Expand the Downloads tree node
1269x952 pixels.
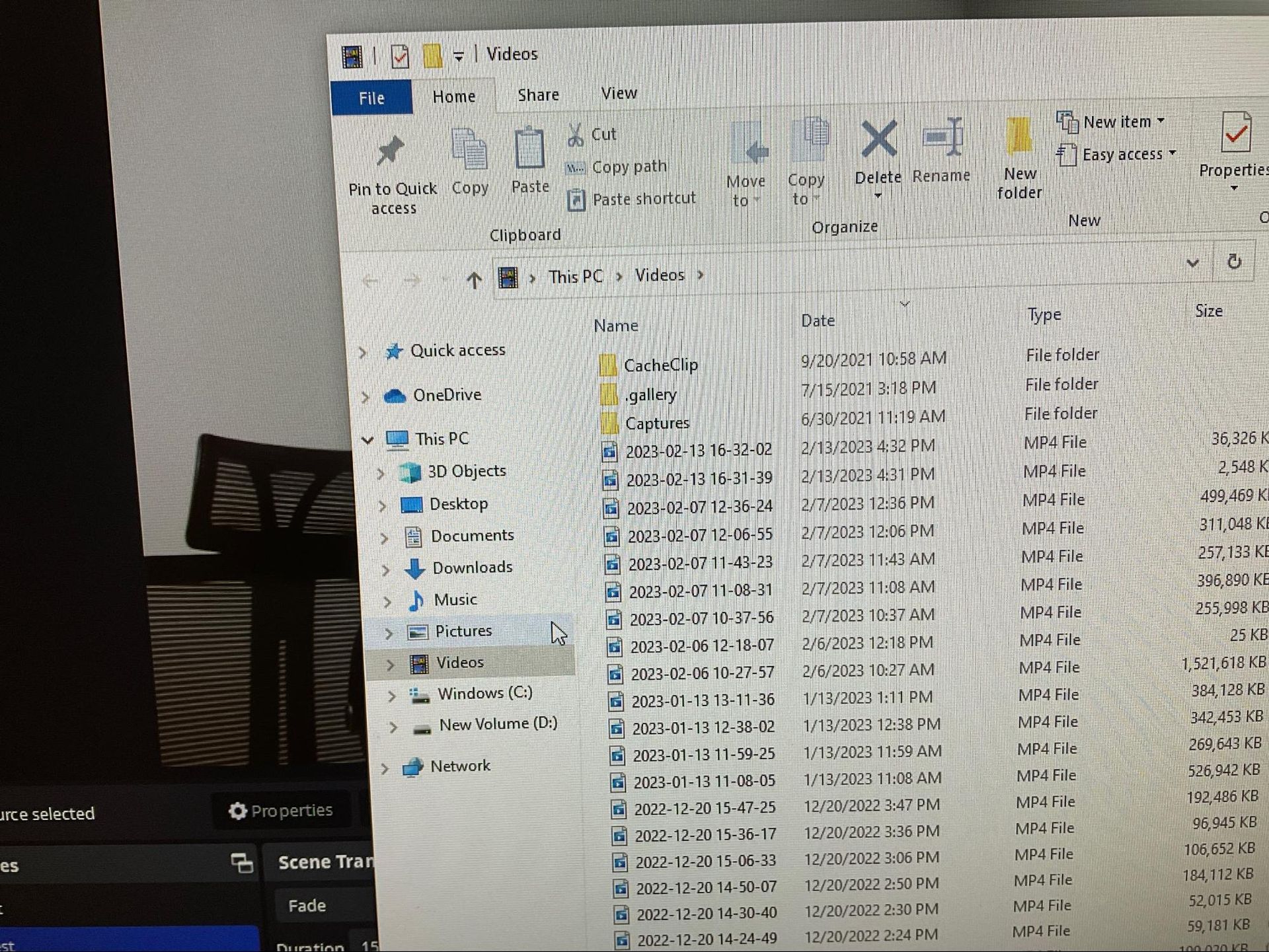pos(385,569)
